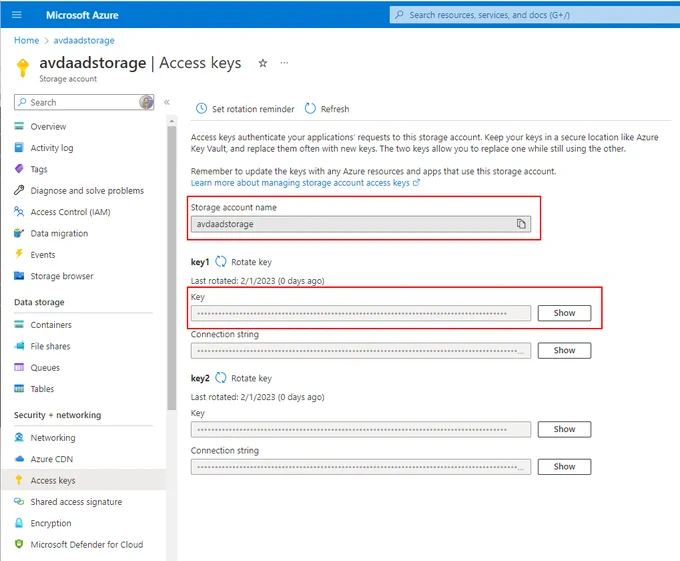Click the sidebar scroll up arrow
The height and width of the screenshot is (561, 680).
click(x=172, y=121)
